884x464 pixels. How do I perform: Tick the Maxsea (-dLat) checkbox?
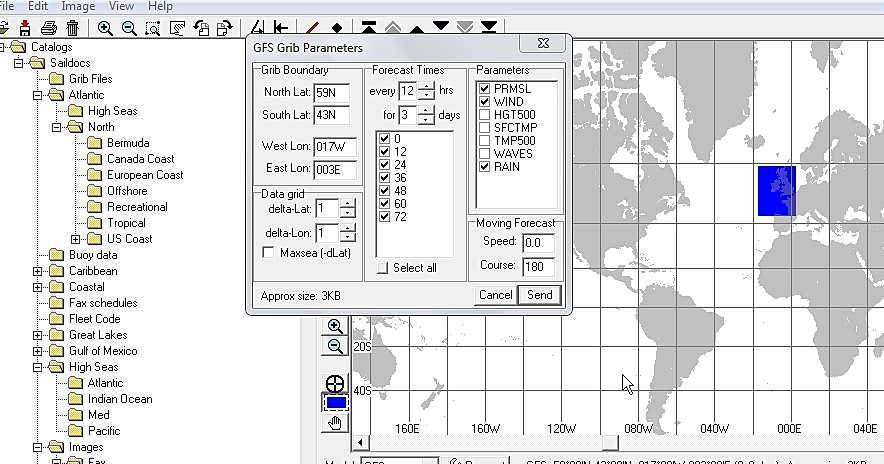pyautogui.click(x=268, y=253)
